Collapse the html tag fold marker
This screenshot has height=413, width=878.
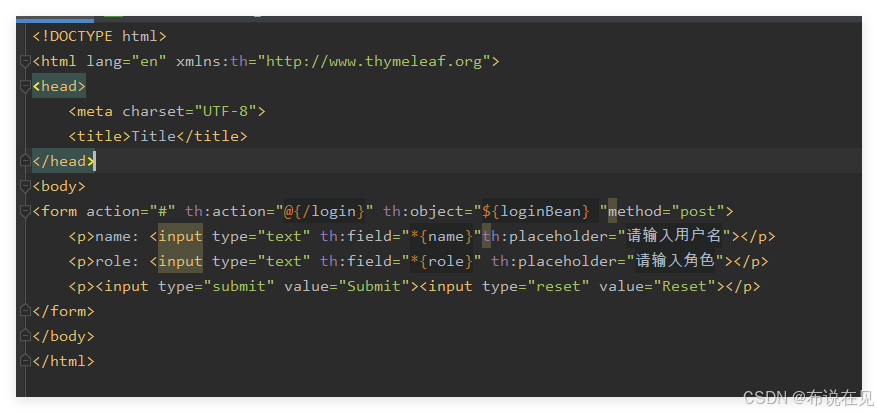25,61
